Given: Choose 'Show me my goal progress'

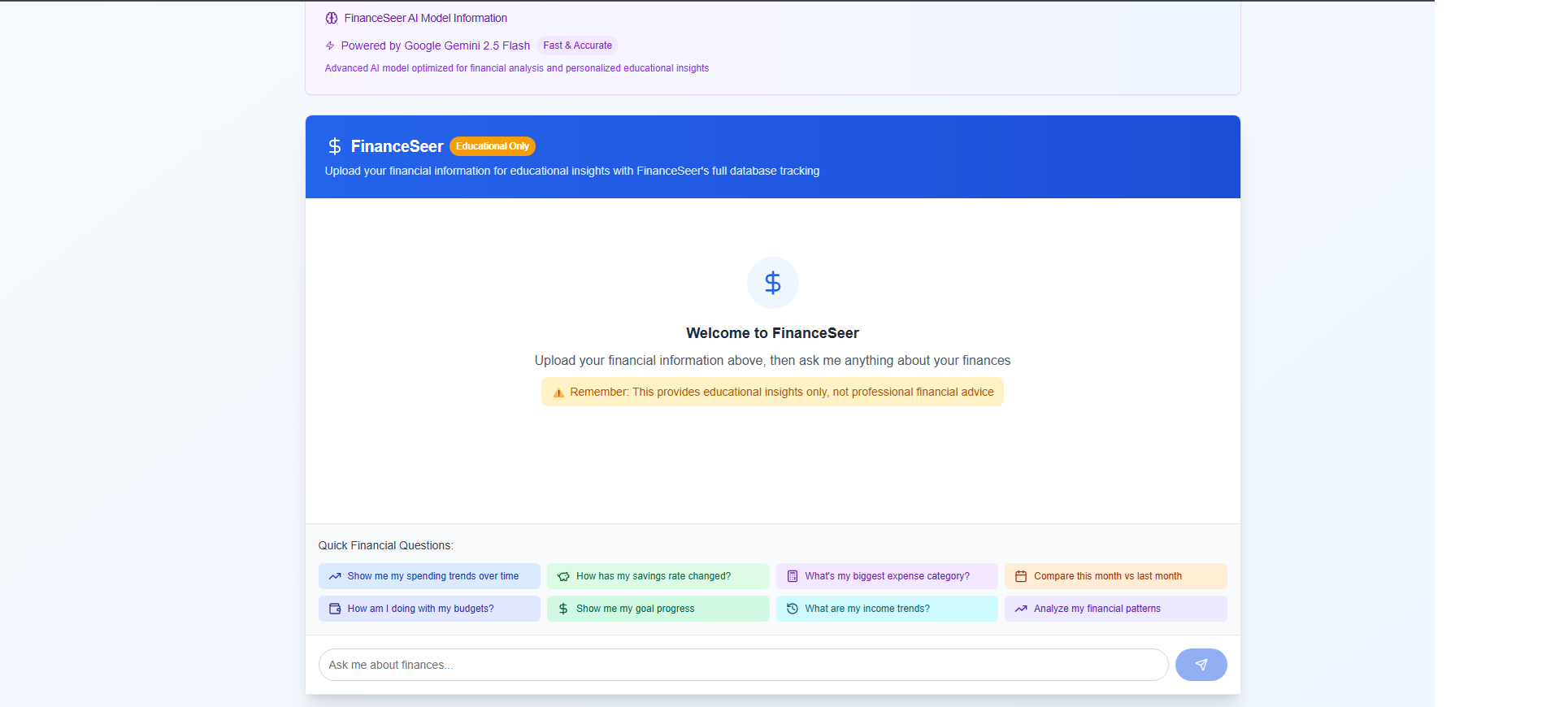Looking at the screenshot, I should (658, 609).
